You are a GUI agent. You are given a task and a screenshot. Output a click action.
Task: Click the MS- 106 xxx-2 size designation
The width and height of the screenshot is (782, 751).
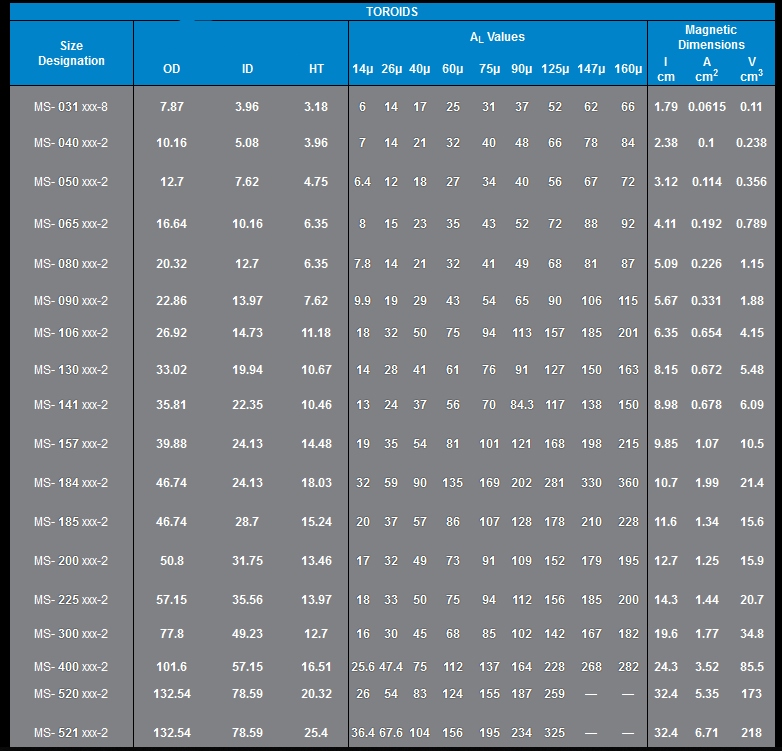click(71, 333)
